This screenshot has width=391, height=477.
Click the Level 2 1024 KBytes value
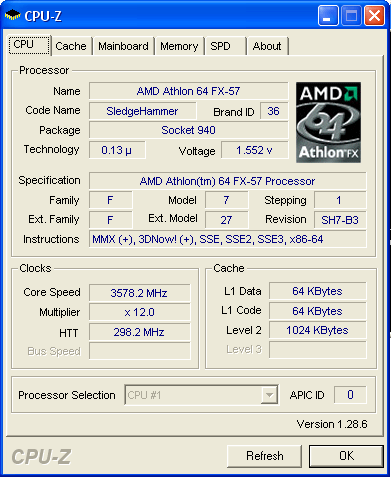coord(318,330)
